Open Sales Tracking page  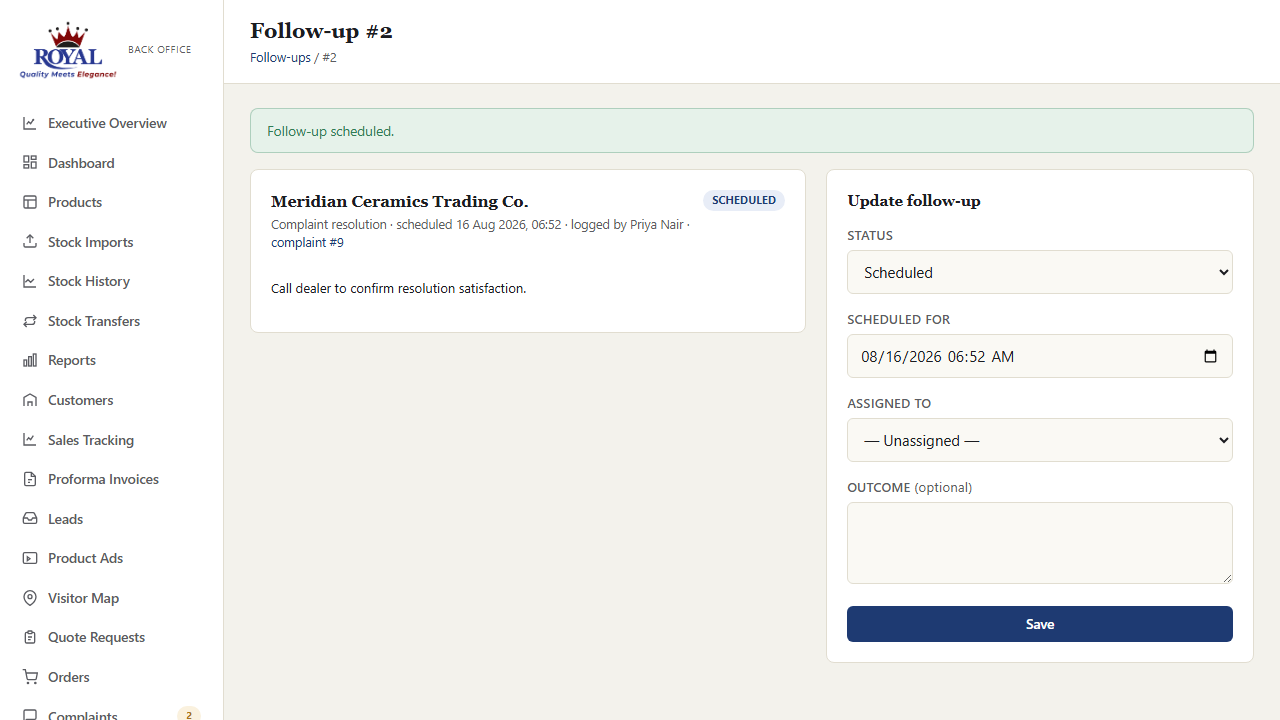(x=111, y=440)
